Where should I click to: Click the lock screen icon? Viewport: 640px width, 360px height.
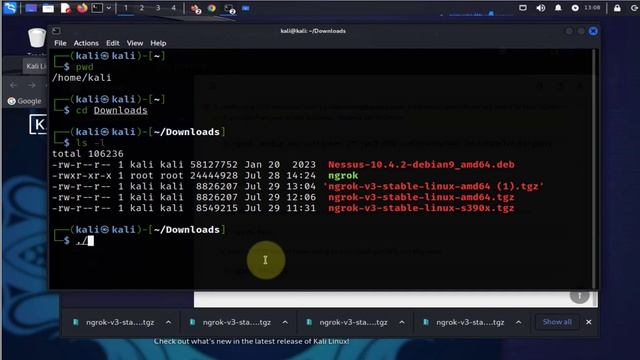(x=617, y=8)
